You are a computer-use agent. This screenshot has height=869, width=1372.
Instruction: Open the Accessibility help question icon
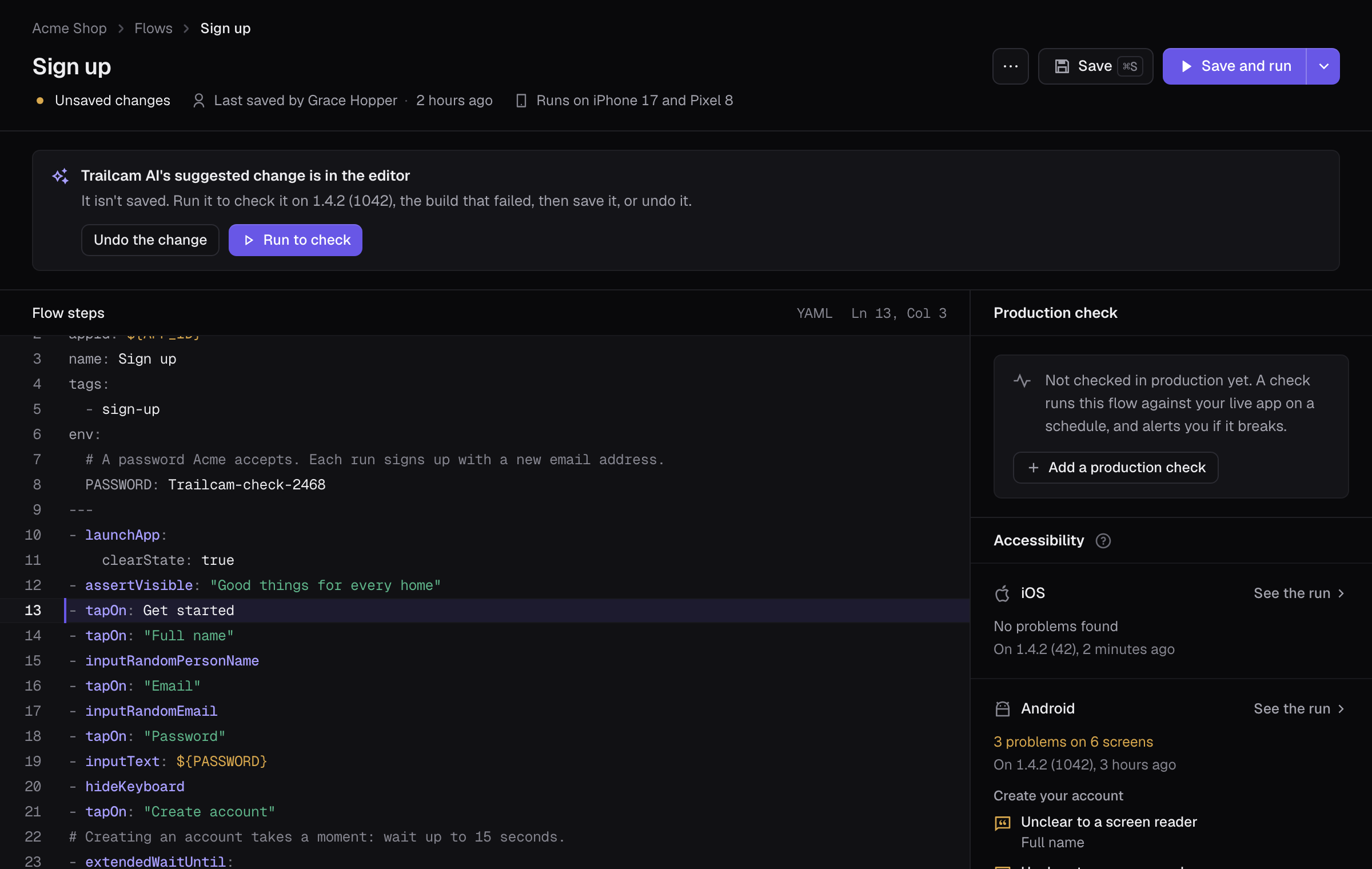tap(1103, 541)
